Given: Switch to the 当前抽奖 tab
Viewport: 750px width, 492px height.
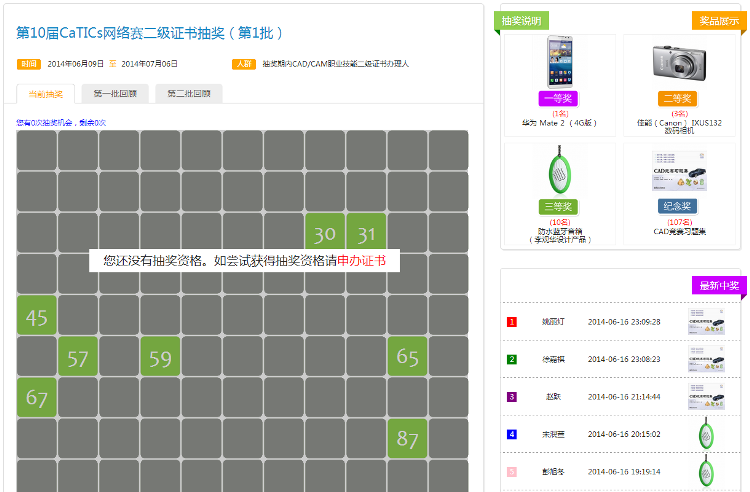Looking at the screenshot, I should point(45,94).
